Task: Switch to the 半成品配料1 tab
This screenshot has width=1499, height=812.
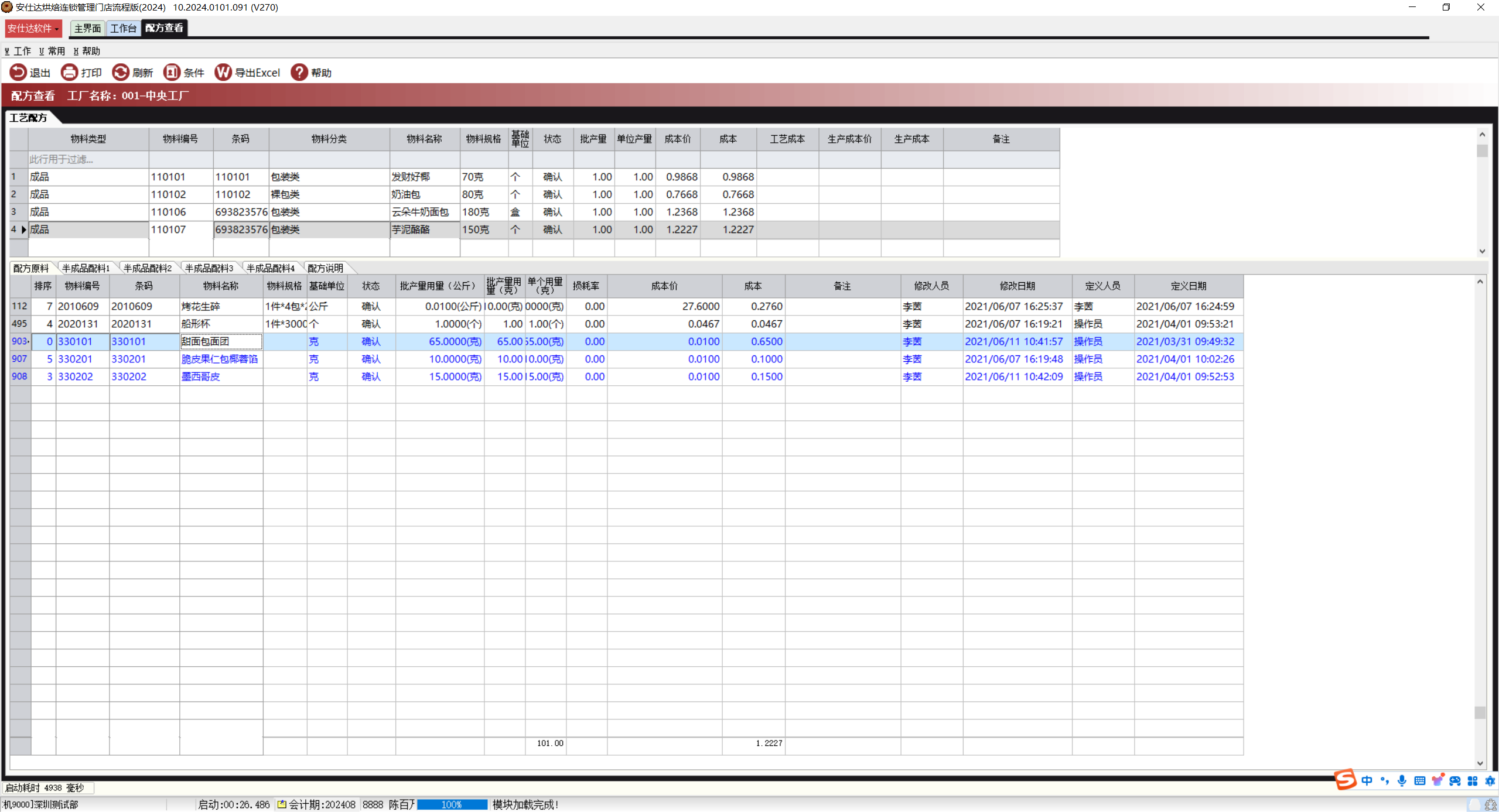Action: click(x=86, y=268)
